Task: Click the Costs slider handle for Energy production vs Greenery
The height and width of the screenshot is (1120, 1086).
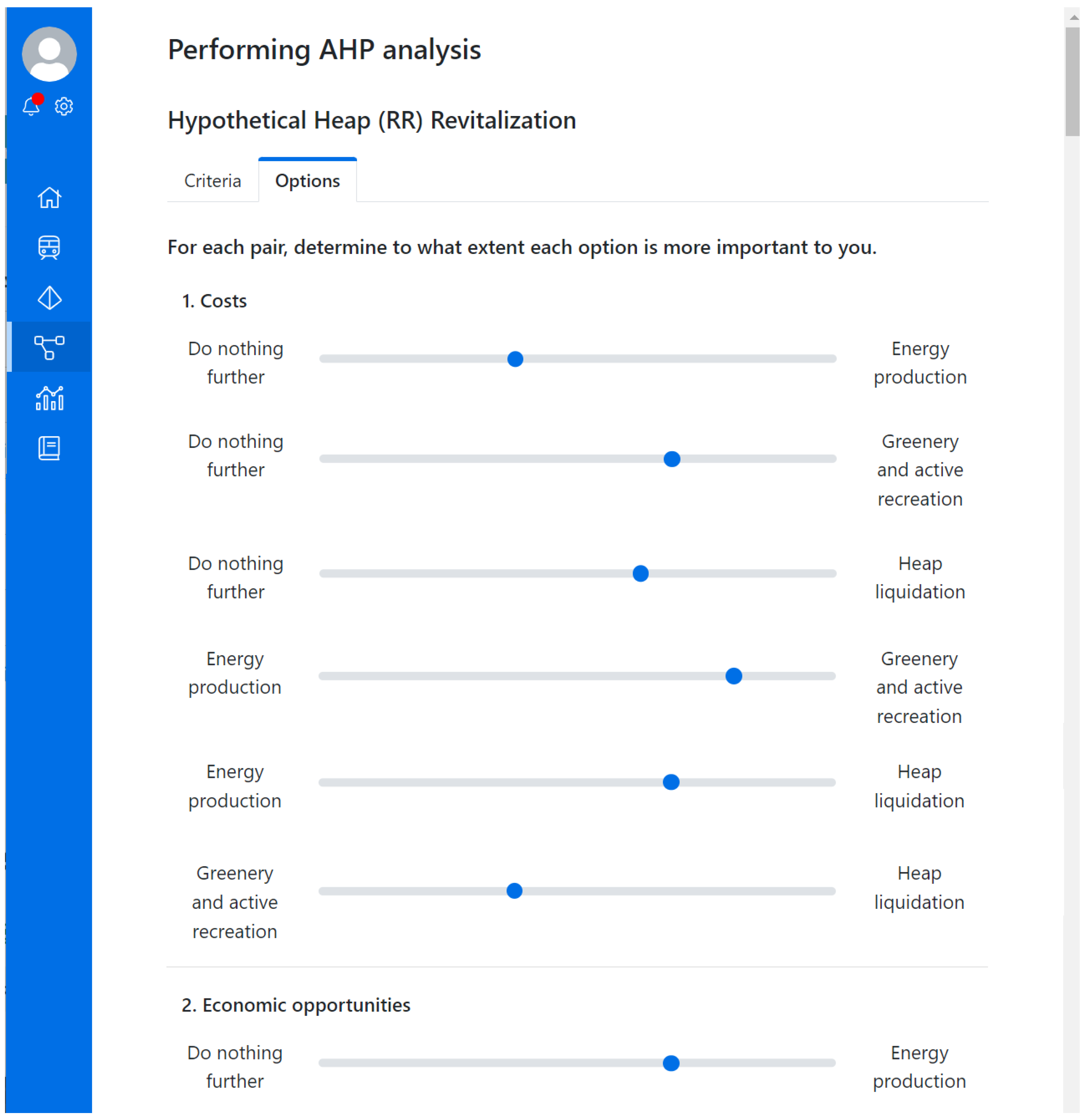Action: (734, 677)
